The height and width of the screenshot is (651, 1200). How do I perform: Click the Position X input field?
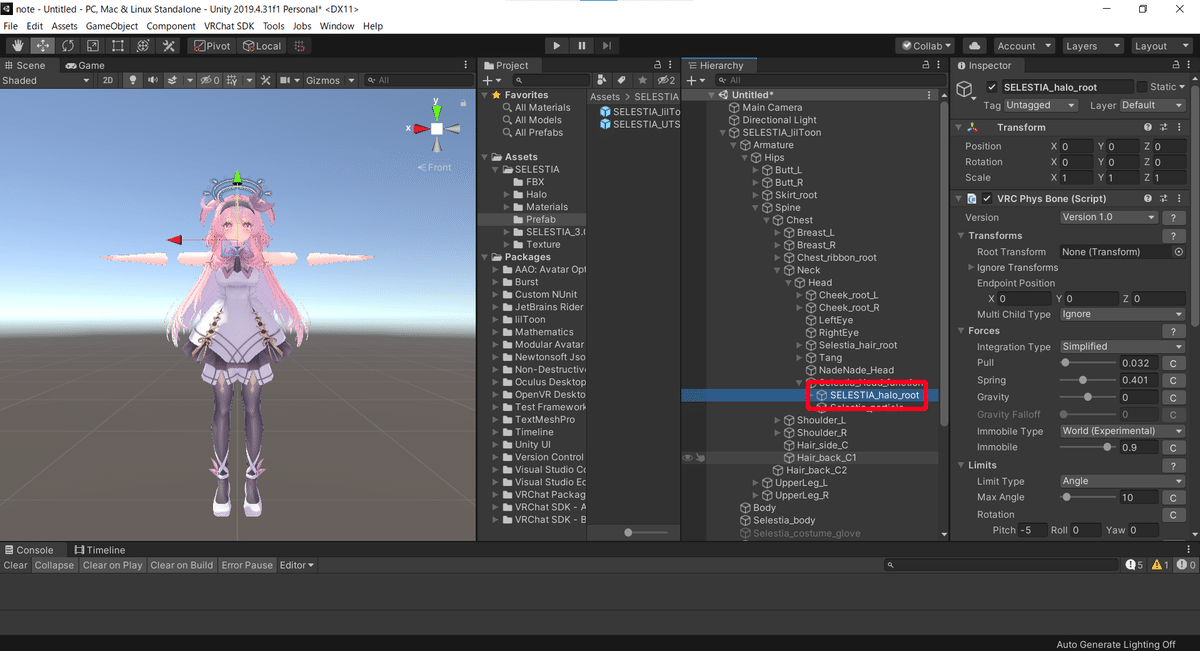click(1077, 146)
